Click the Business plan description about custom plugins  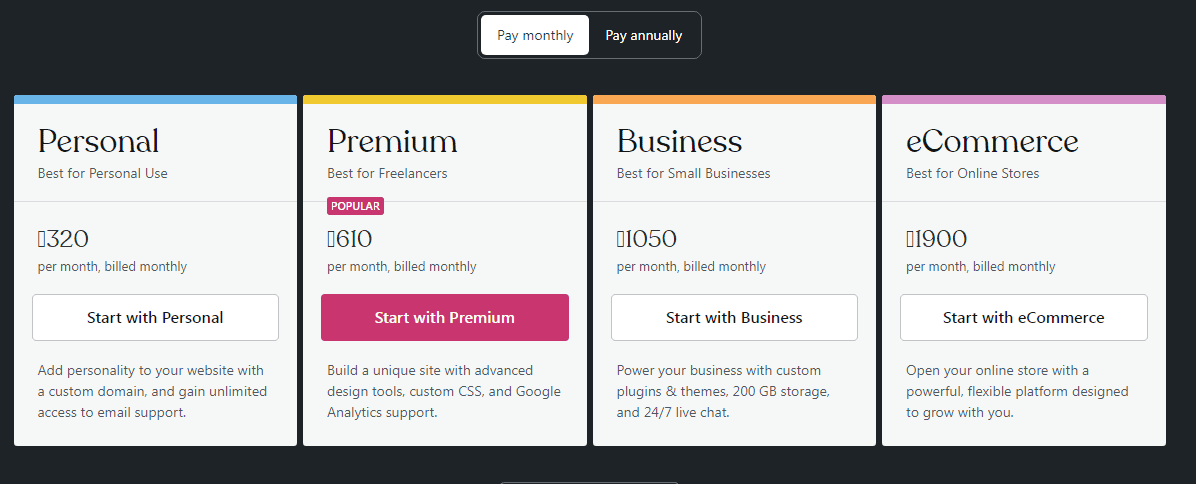pyautogui.click(x=723, y=391)
